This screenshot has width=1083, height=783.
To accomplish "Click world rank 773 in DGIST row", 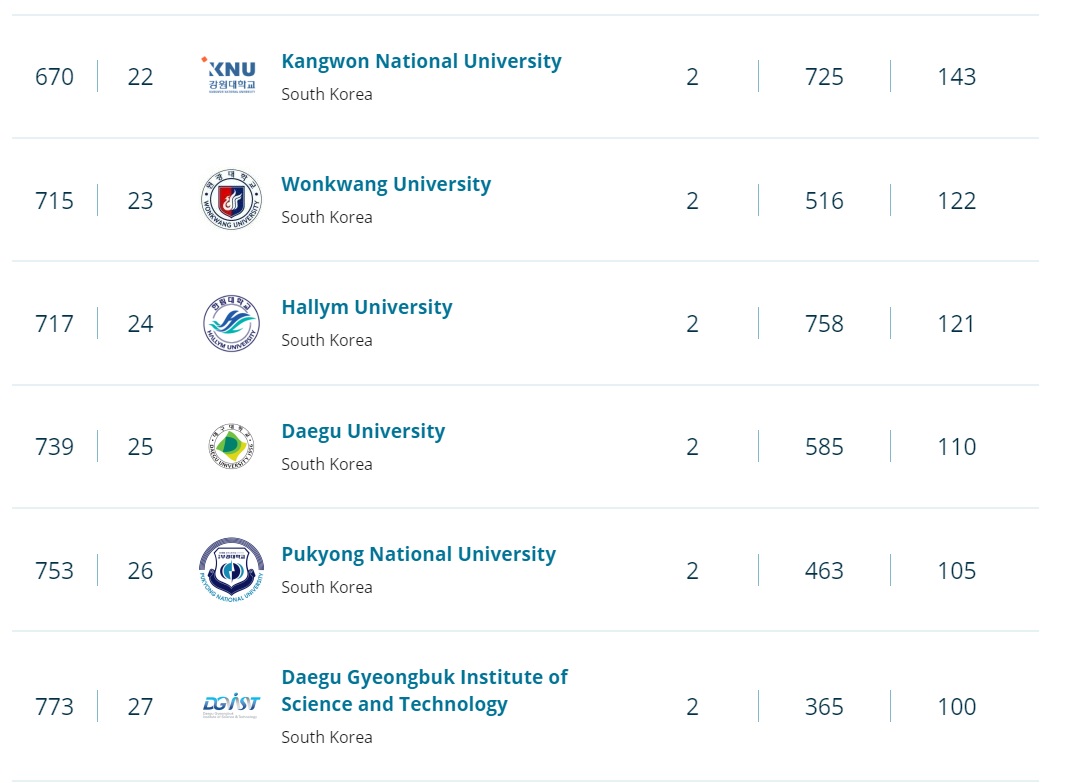I will point(54,707).
